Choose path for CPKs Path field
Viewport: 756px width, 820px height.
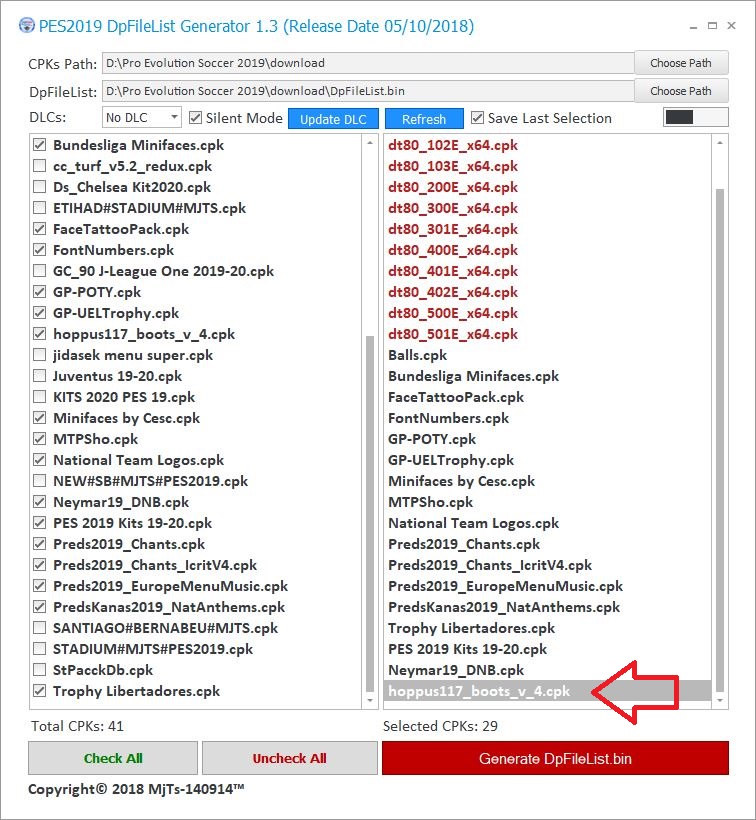click(681, 63)
